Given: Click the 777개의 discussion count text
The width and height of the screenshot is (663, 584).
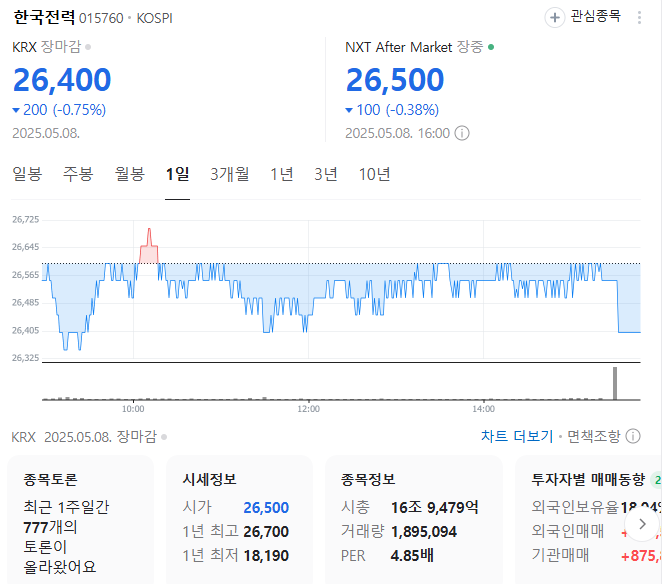Looking at the screenshot, I should 50,527.
